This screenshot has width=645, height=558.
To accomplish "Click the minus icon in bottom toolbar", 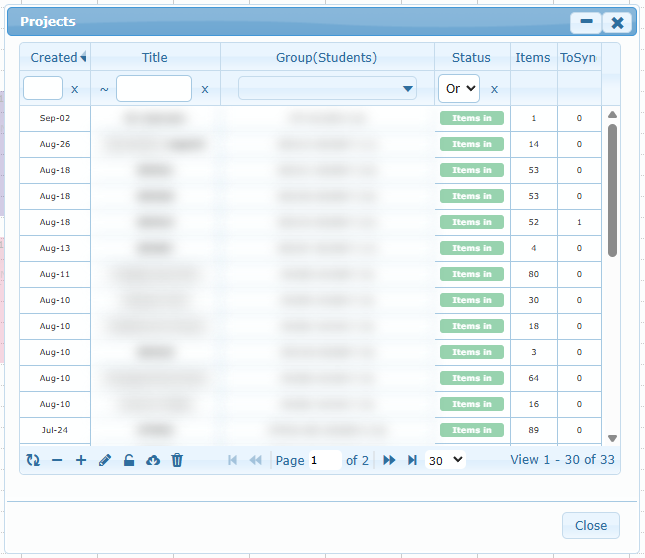I will click(x=57, y=460).
